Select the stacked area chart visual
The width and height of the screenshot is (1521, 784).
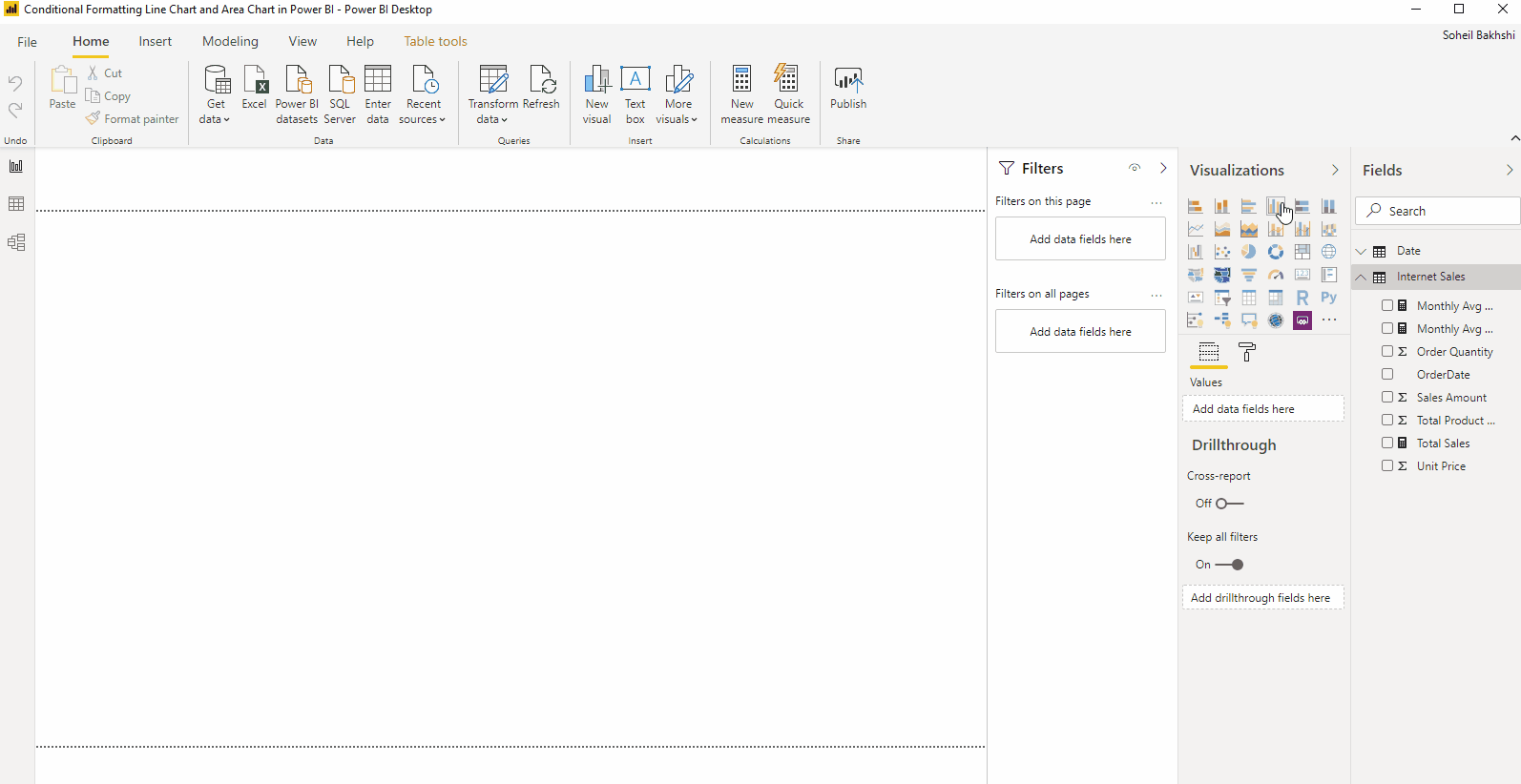[1248, 229]
